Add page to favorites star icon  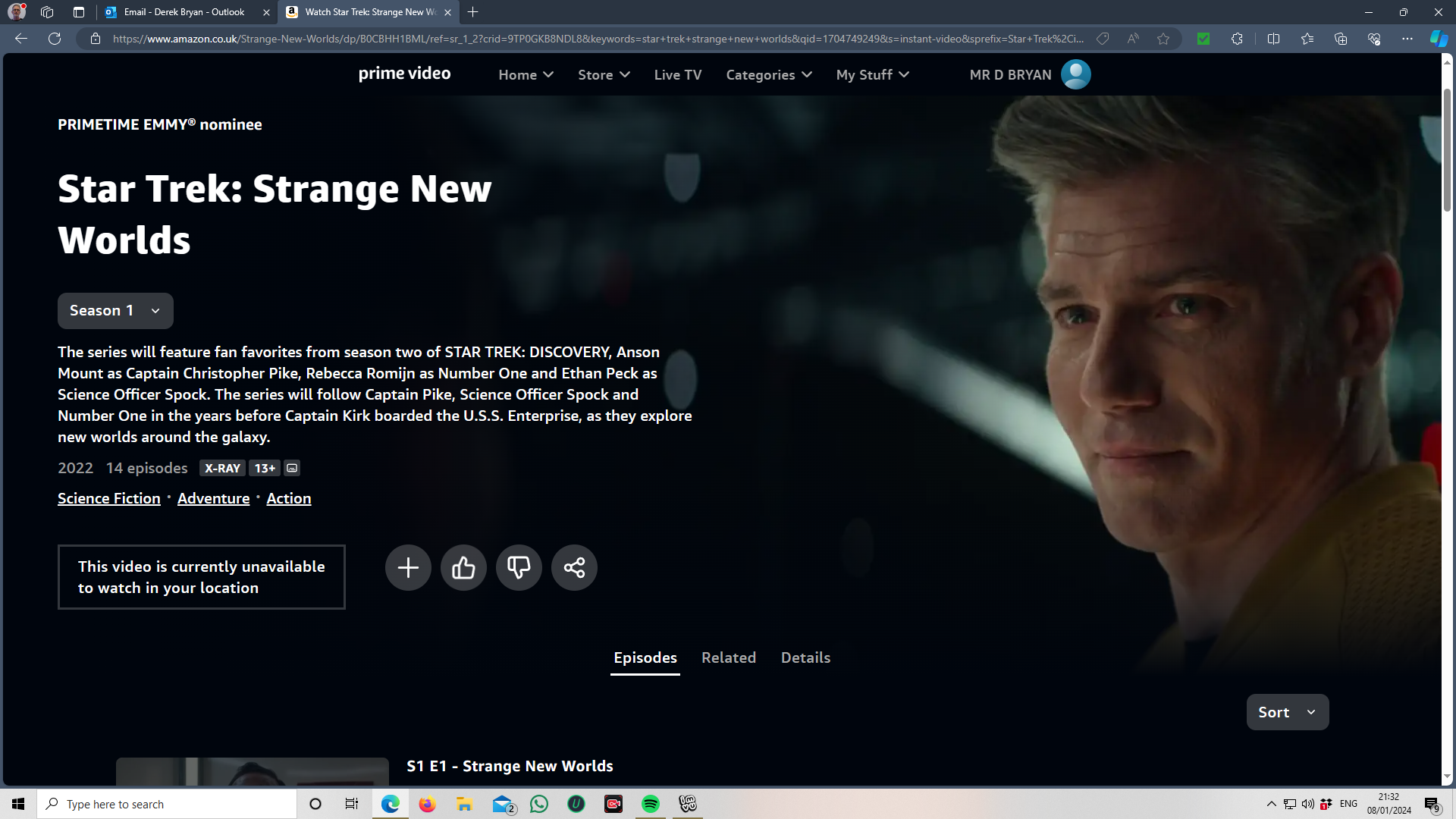click(x=1163, y=39)
